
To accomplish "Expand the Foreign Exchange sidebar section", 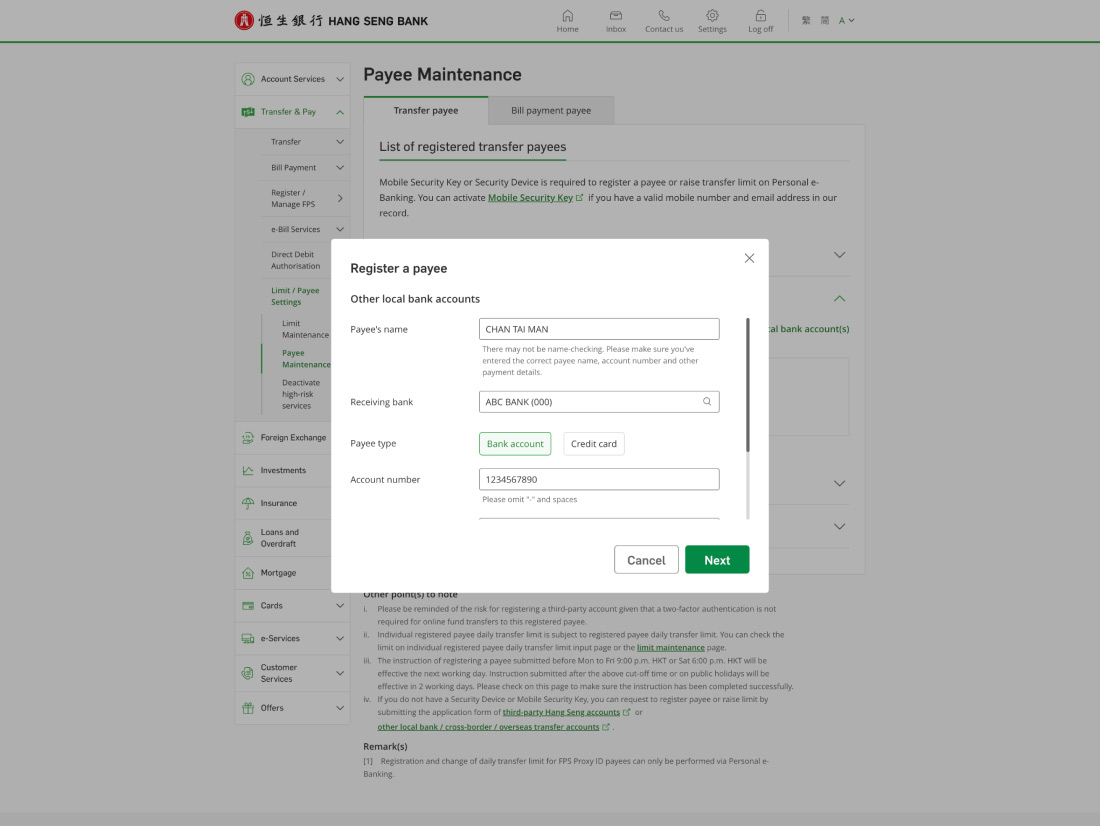I will (292, 438).
